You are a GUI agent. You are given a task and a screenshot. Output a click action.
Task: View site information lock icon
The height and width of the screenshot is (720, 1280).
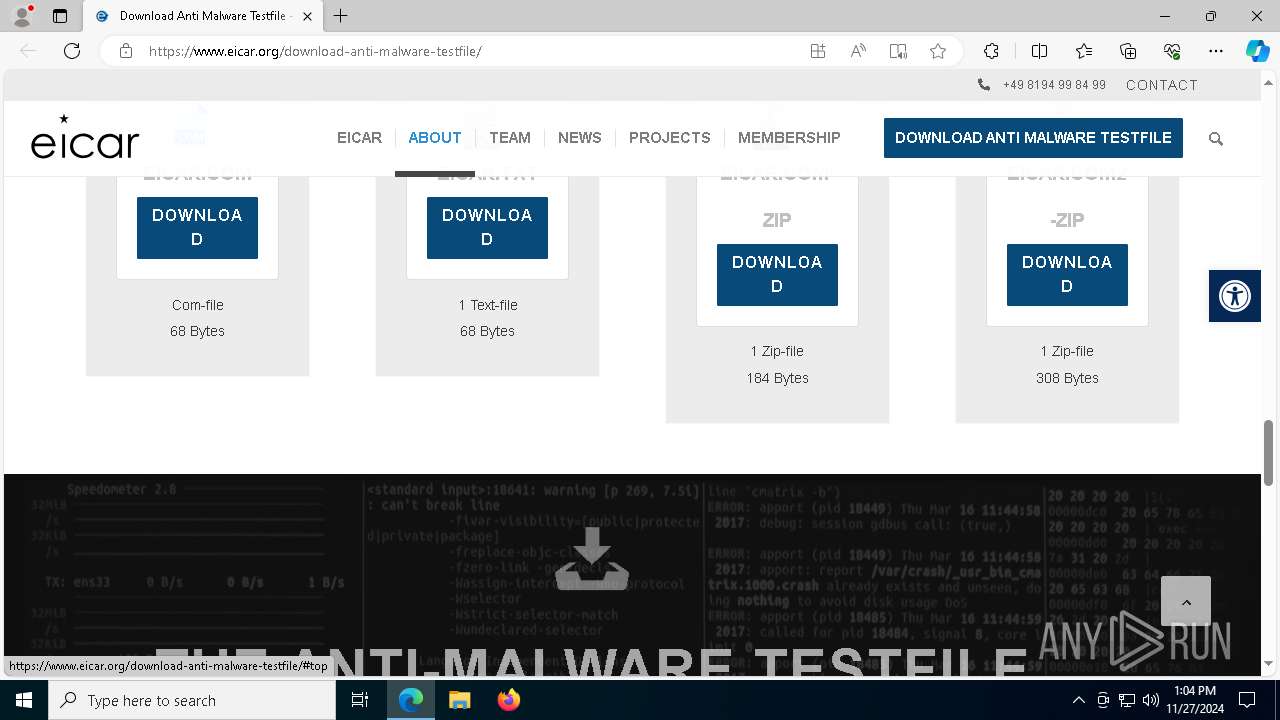[126, 51]
